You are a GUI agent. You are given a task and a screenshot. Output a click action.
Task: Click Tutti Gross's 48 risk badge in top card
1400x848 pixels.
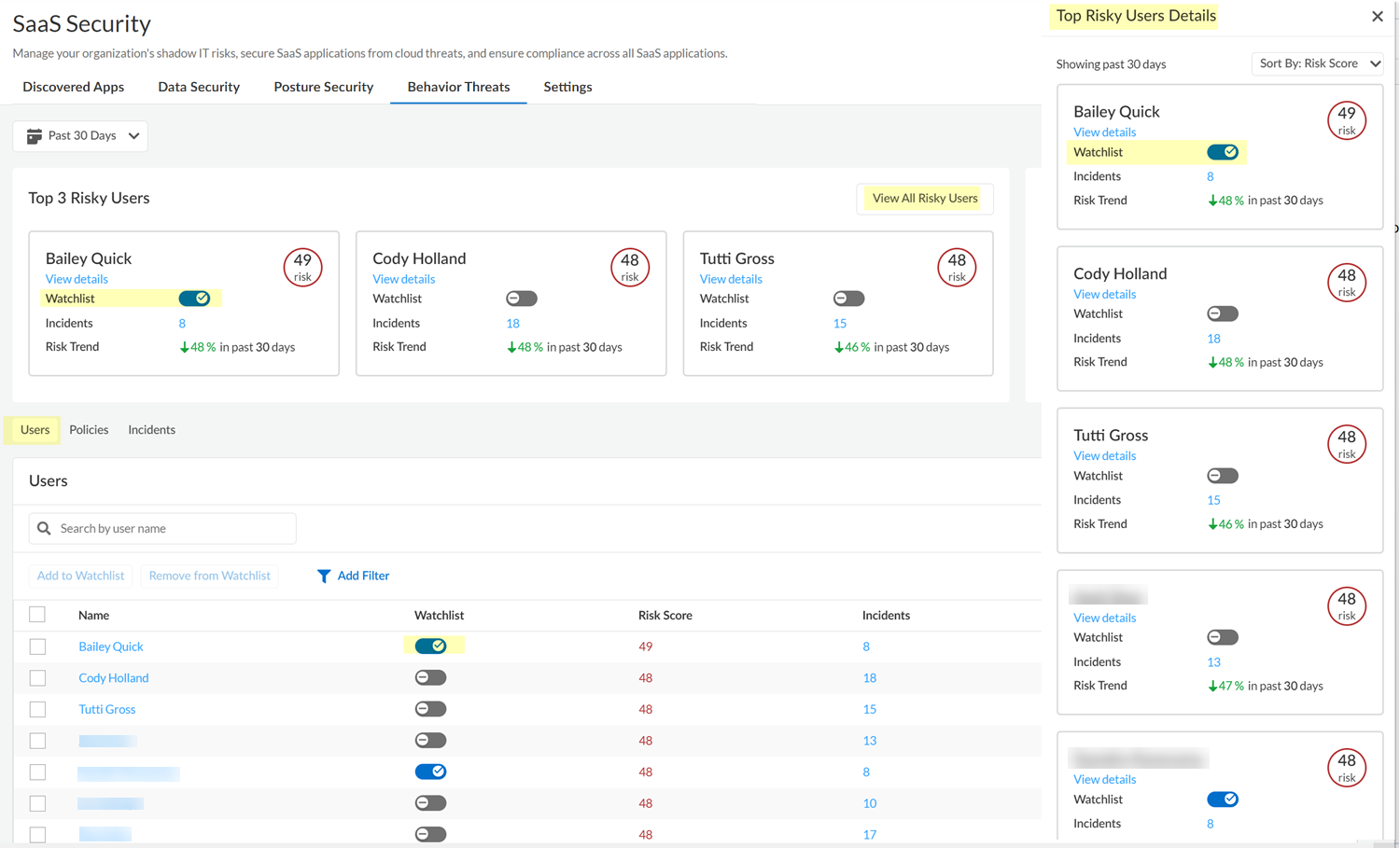957,268
